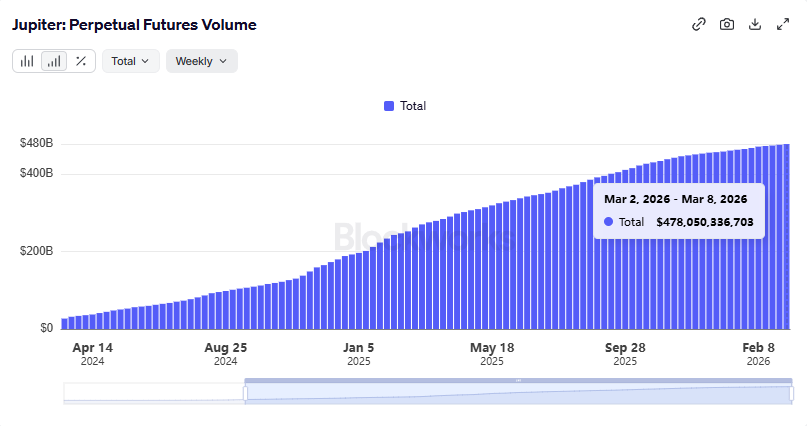Expand the chart to fullscreen
The width and height of the screenshot is (807, 426).
[783, 24]
